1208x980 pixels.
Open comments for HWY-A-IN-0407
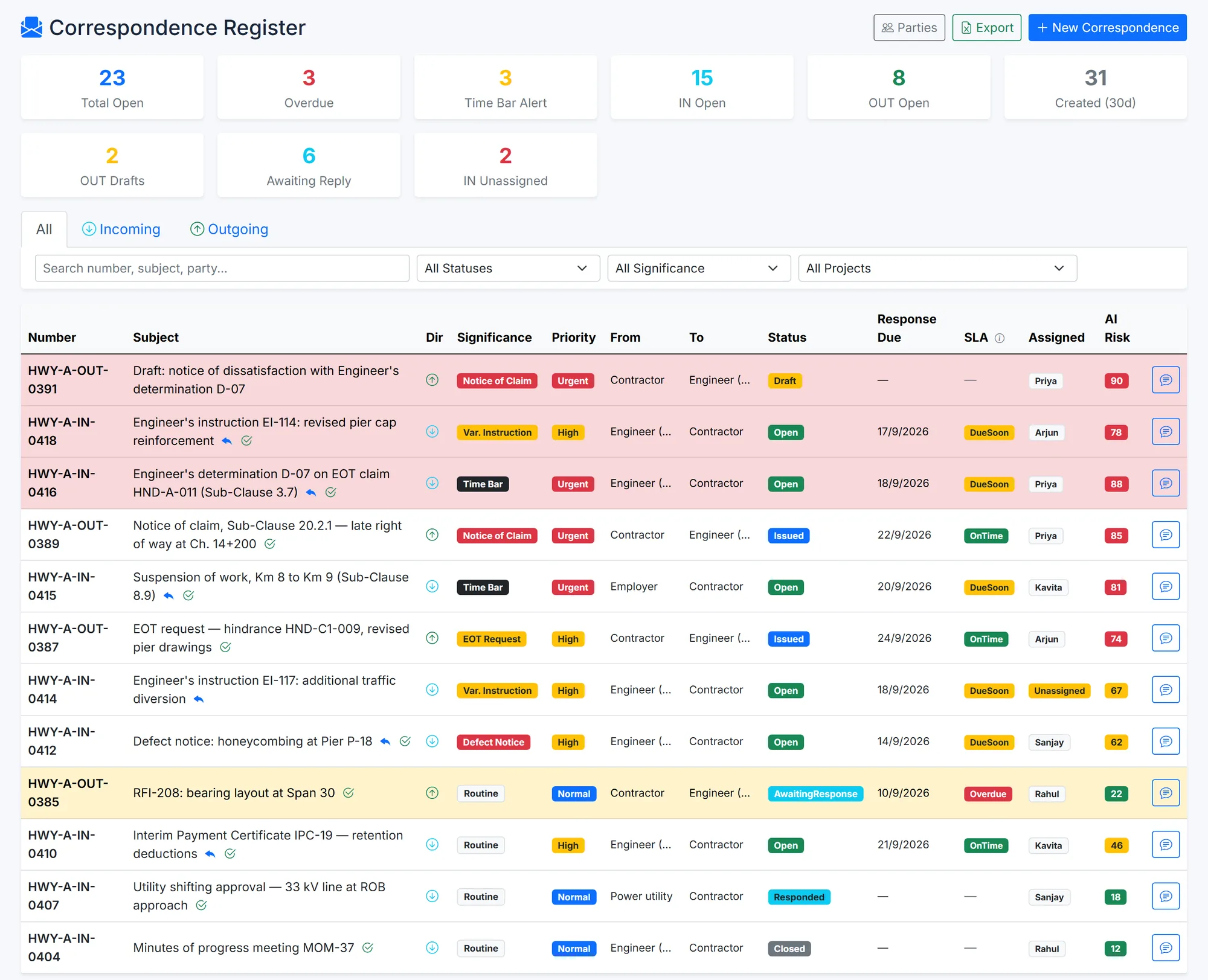coord(1165,897)
